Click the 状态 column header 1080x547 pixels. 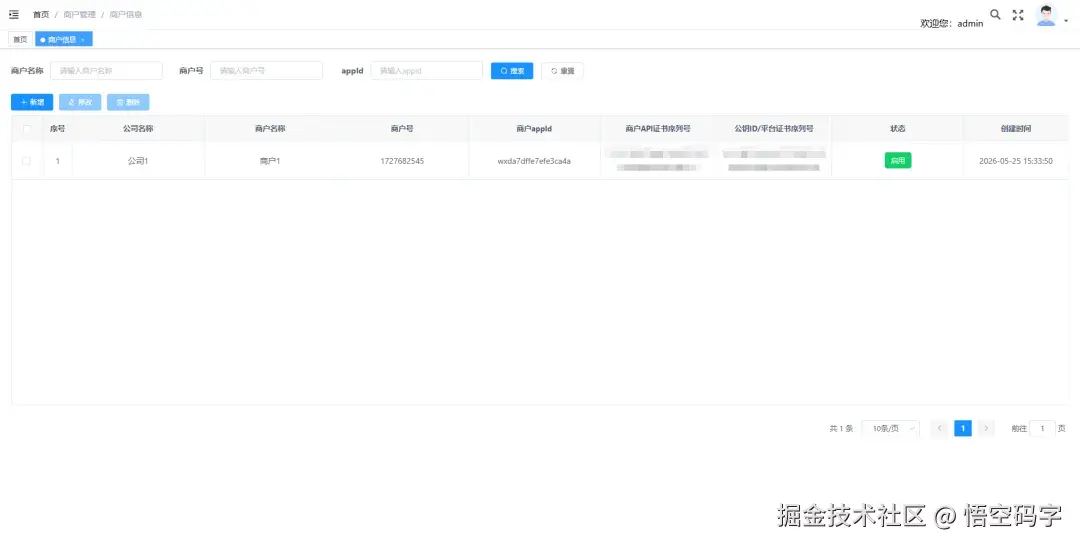tap(897, 129)
